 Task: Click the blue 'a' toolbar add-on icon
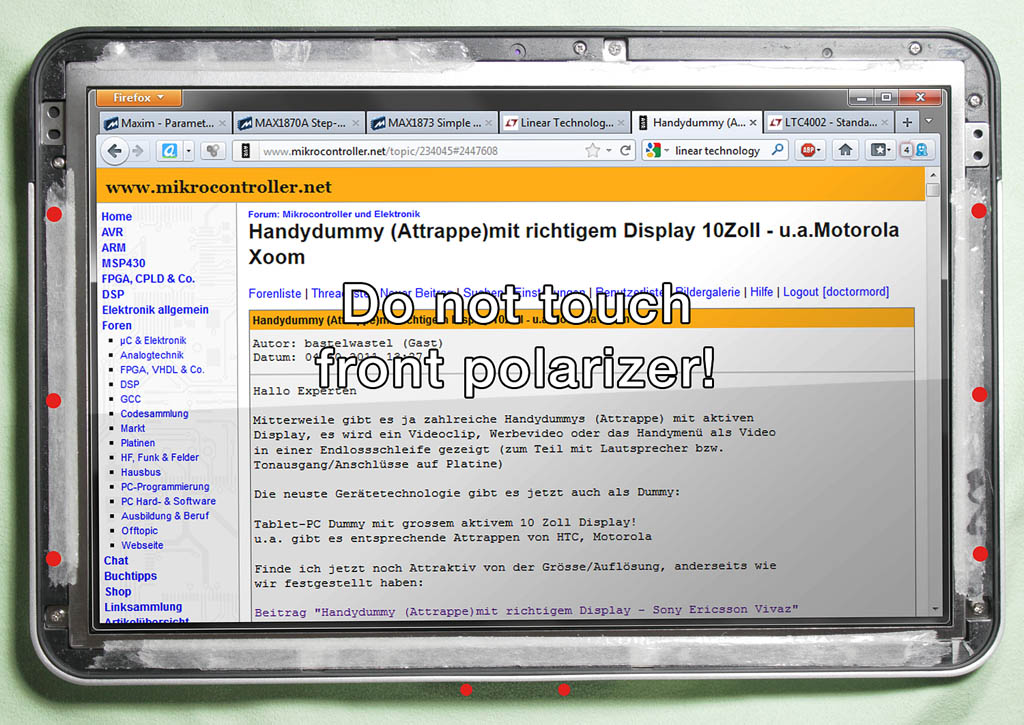coord(170,151)
